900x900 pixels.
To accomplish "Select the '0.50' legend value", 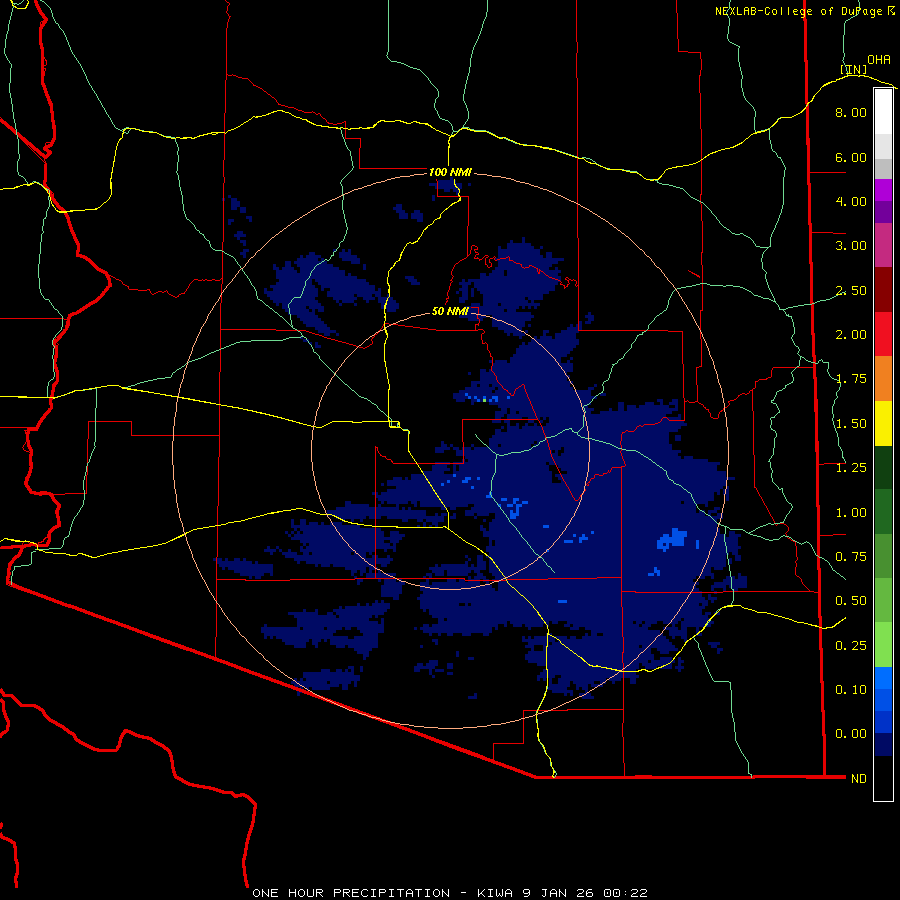I will click(x=851, y=601).
